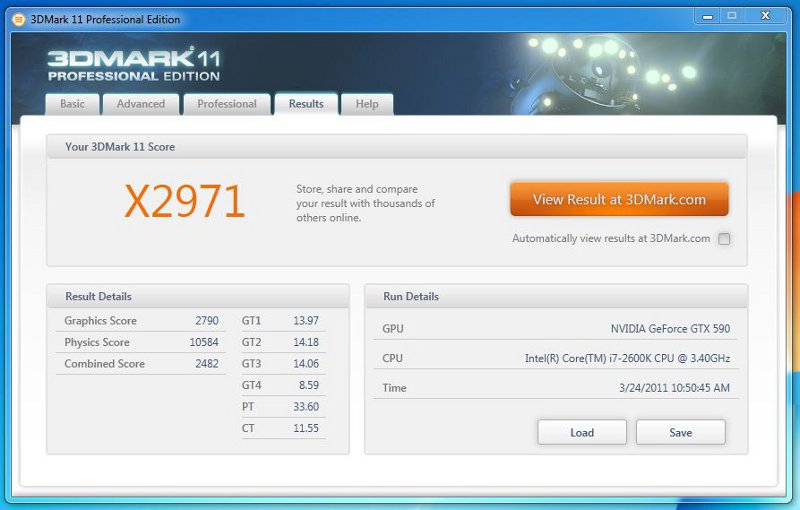800x510 pixels.
Task: Select the Graphics Score value 2790
Action: [207, 321]
